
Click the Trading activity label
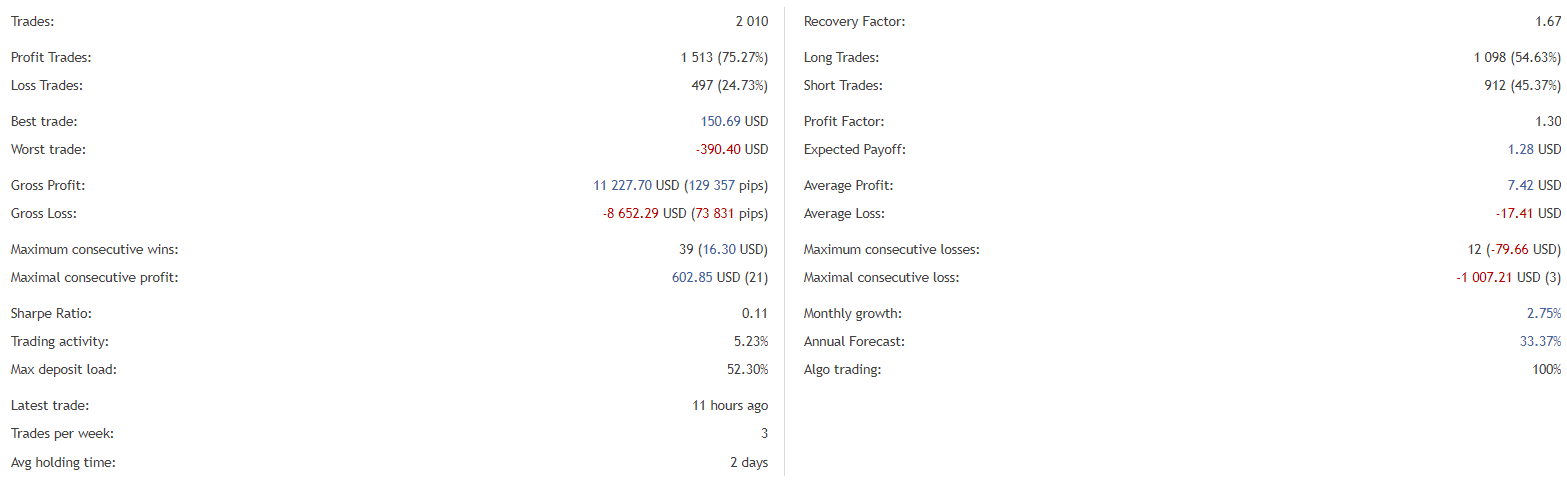coord(60,342)
